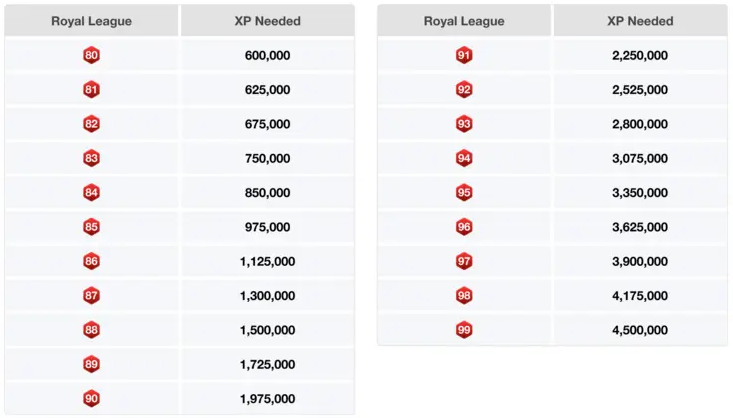Select the 1,975,000 XP cell
This screenshot has width=733, height=418.
tap(267, 398)
